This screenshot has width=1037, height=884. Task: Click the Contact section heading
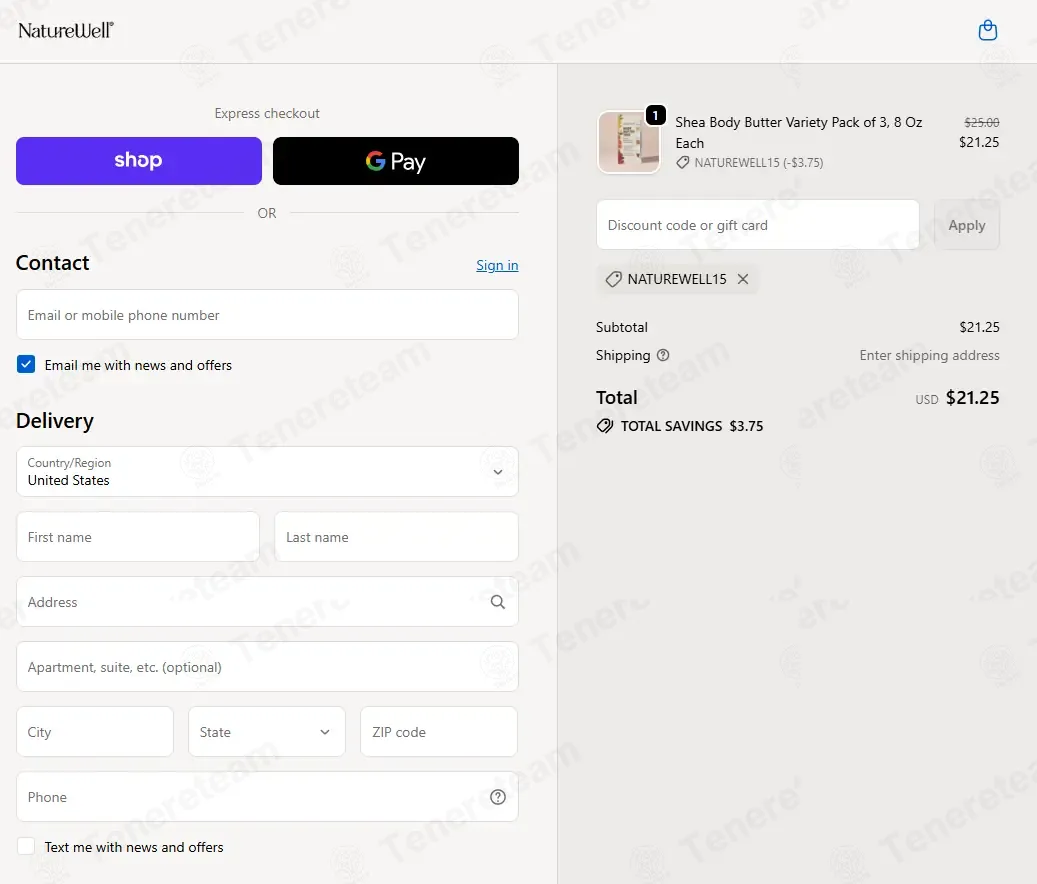click(x=52, y=262)
